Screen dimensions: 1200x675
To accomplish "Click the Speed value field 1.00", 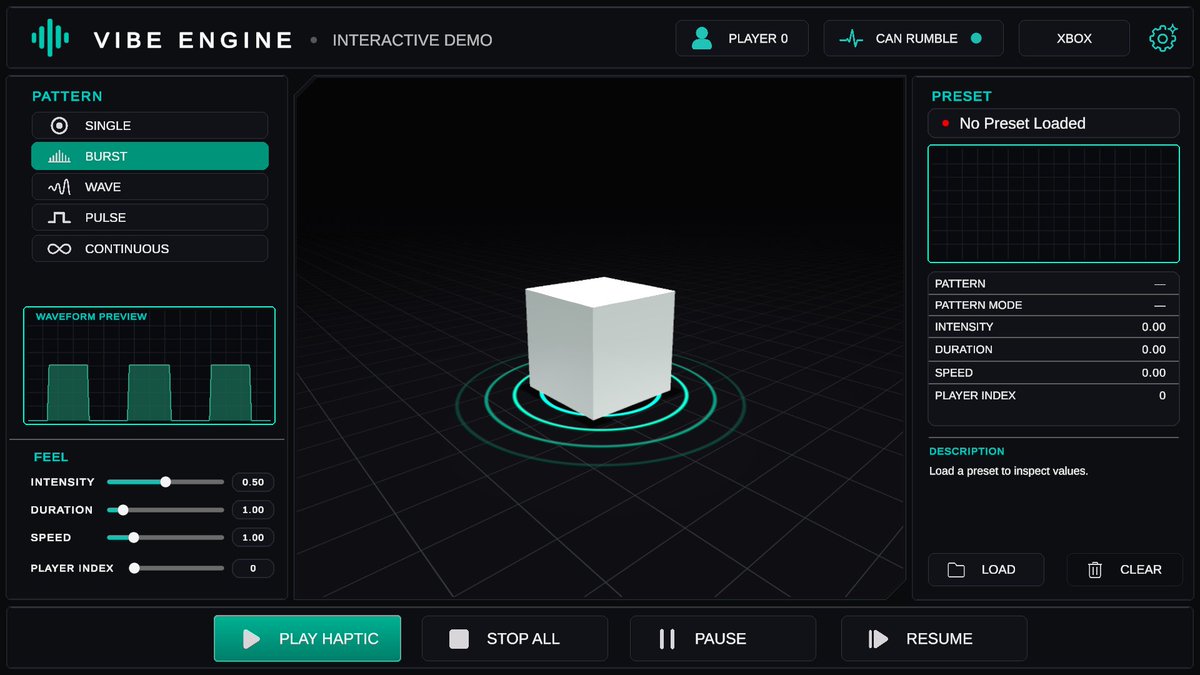I will 253,538.
